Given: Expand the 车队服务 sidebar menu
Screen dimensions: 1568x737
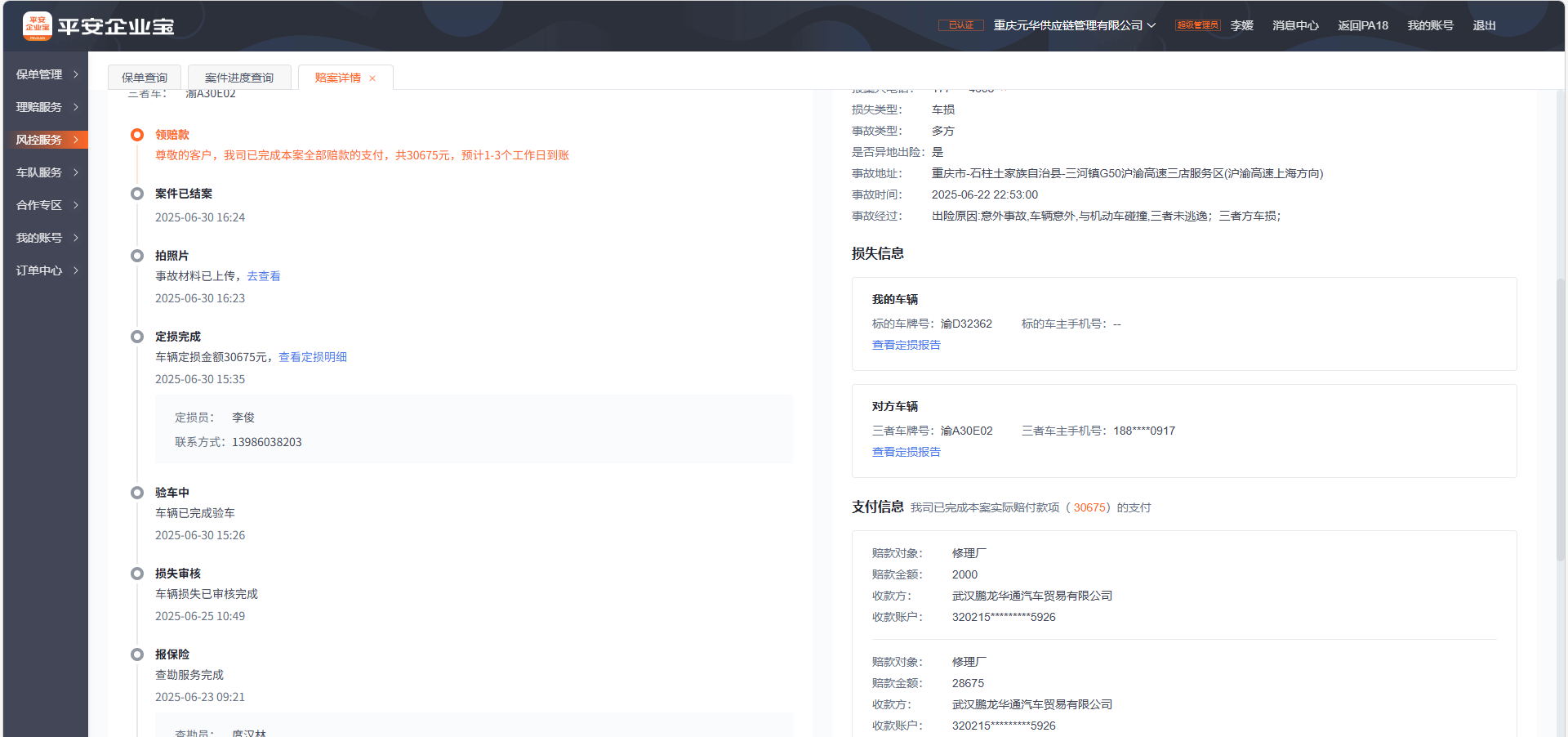Looking at the screenshot, I should pyautogui.click(x=47, y=172).
